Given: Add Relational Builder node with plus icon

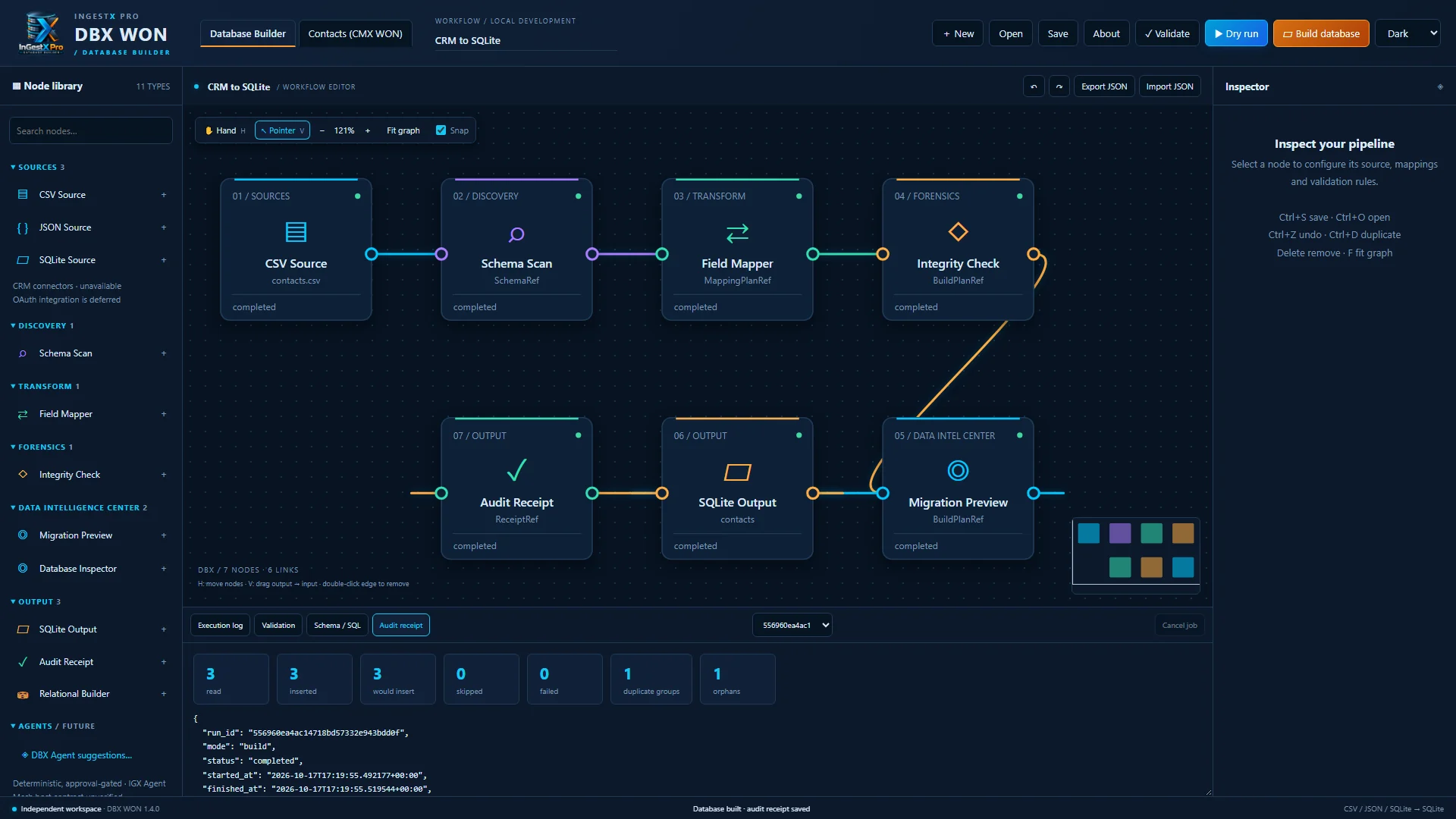Looking at the screenshot, I should pyautogui.click(x=164, y=694).
